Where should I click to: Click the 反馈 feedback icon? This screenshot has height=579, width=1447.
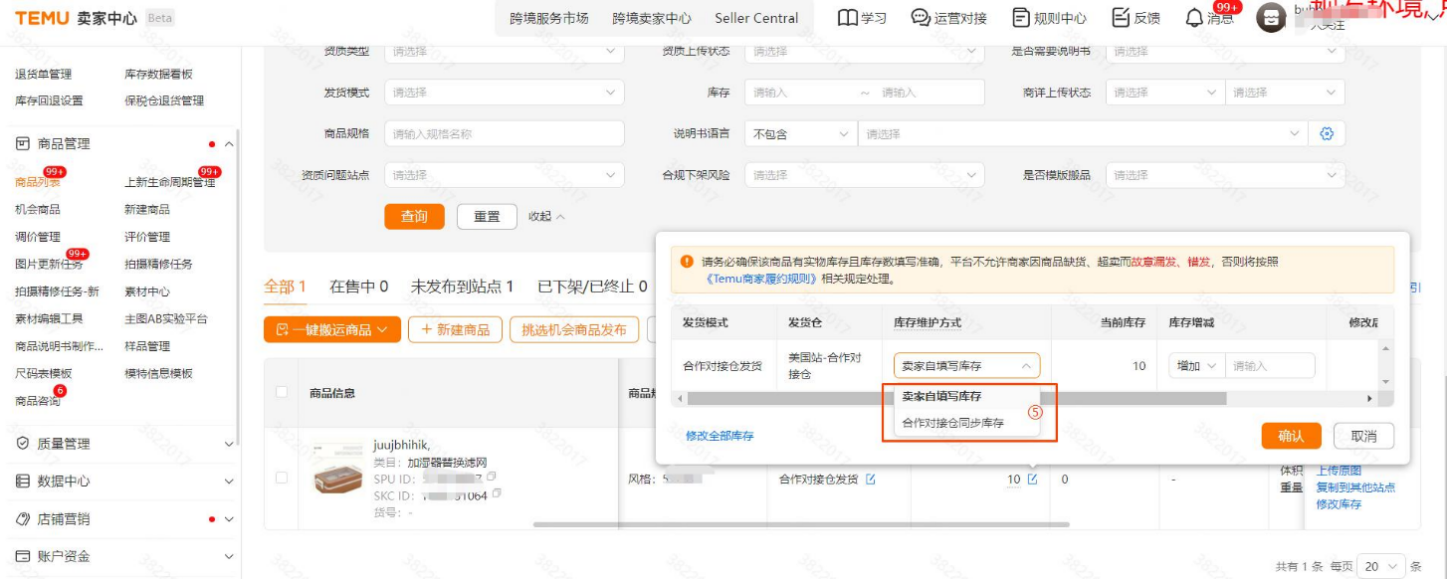1124,17
